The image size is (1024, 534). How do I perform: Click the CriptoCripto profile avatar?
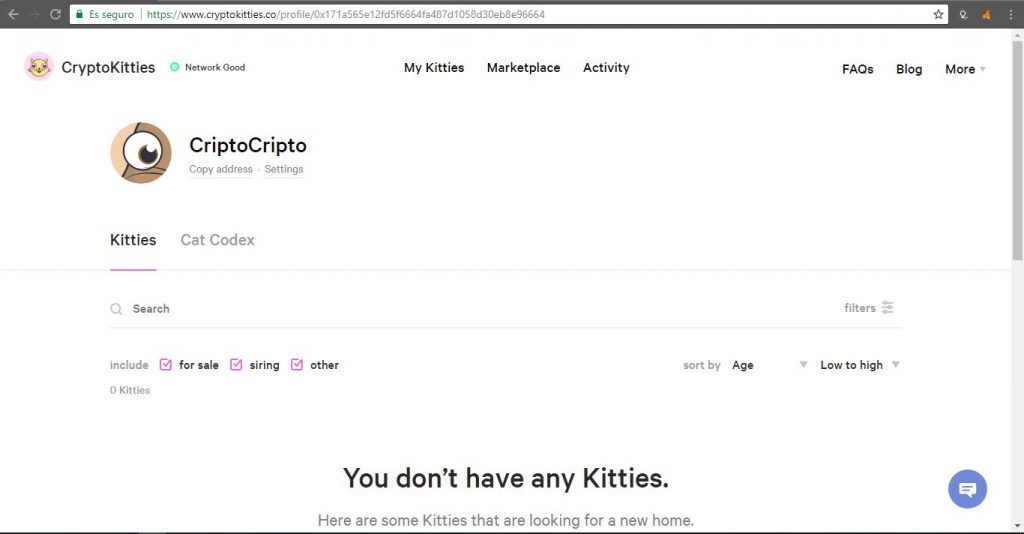(x=141, y=153)
